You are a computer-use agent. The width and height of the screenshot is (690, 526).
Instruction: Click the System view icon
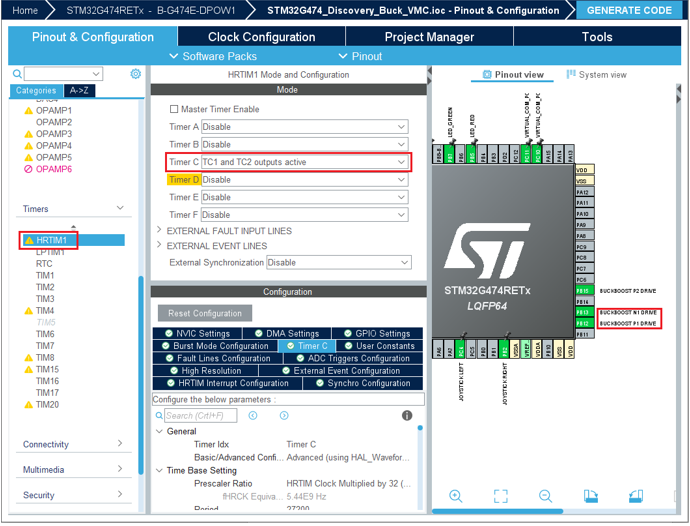tap(571, 74)
